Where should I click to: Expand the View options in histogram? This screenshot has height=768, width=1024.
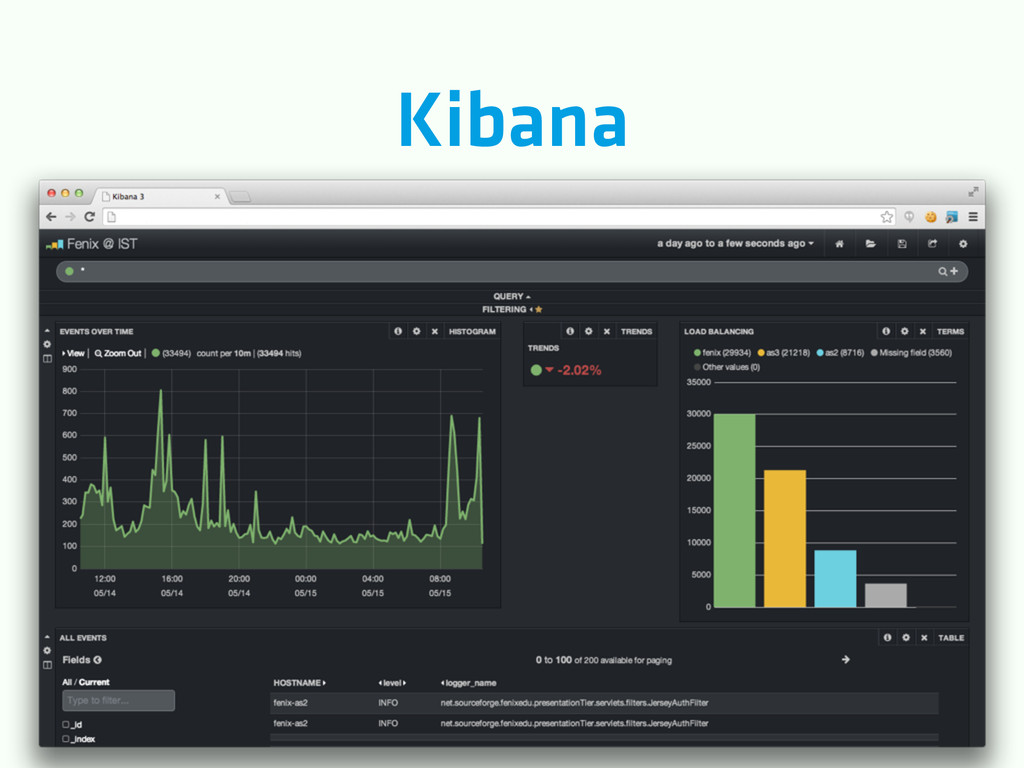click(x=73, y=353)
